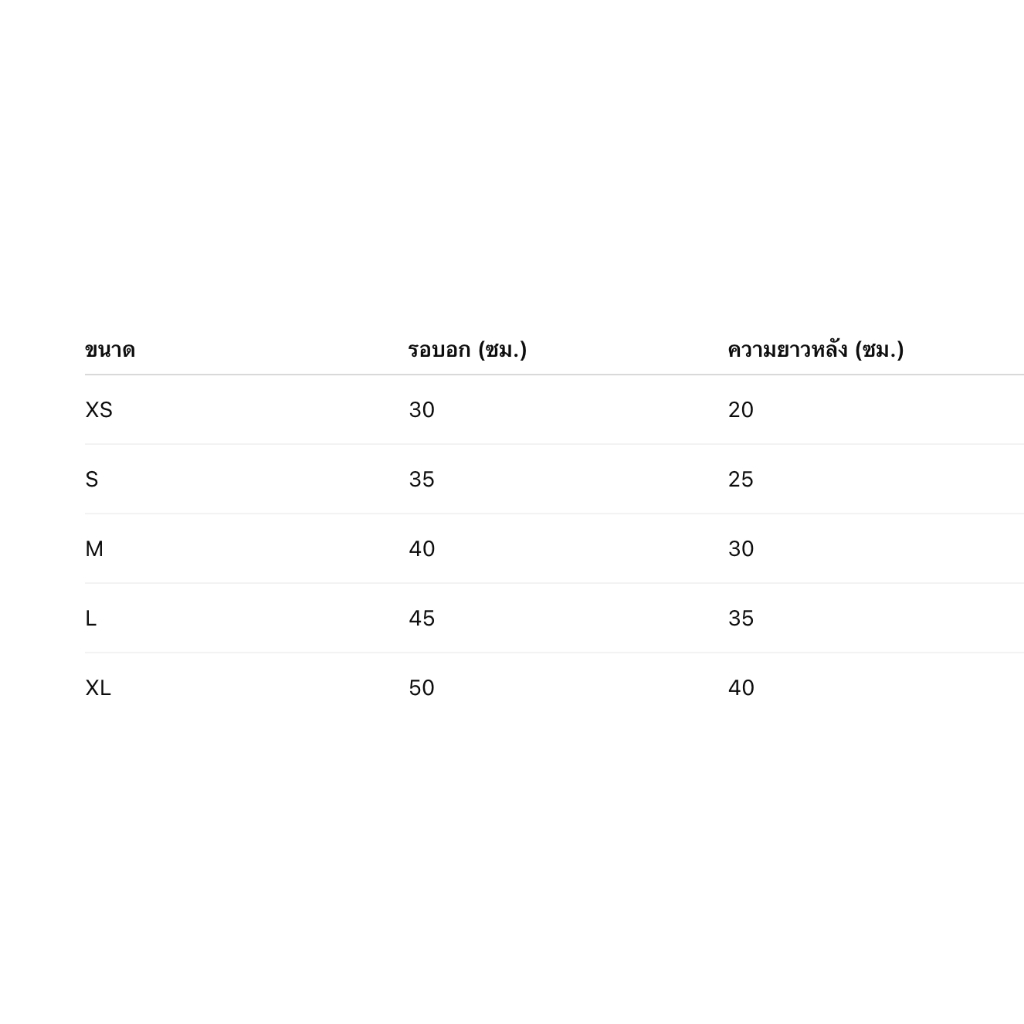Click back length 35 in L row
1024x1024 pixels.
tap(741, 618)
